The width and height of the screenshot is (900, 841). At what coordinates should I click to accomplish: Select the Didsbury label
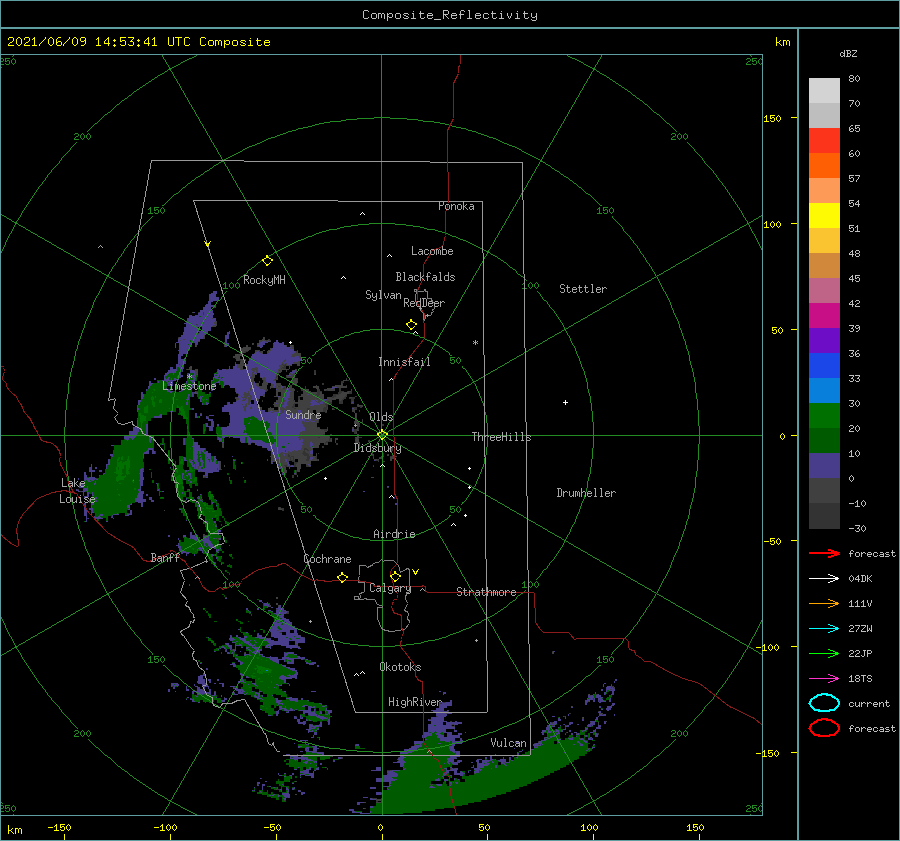click(378, 448)
